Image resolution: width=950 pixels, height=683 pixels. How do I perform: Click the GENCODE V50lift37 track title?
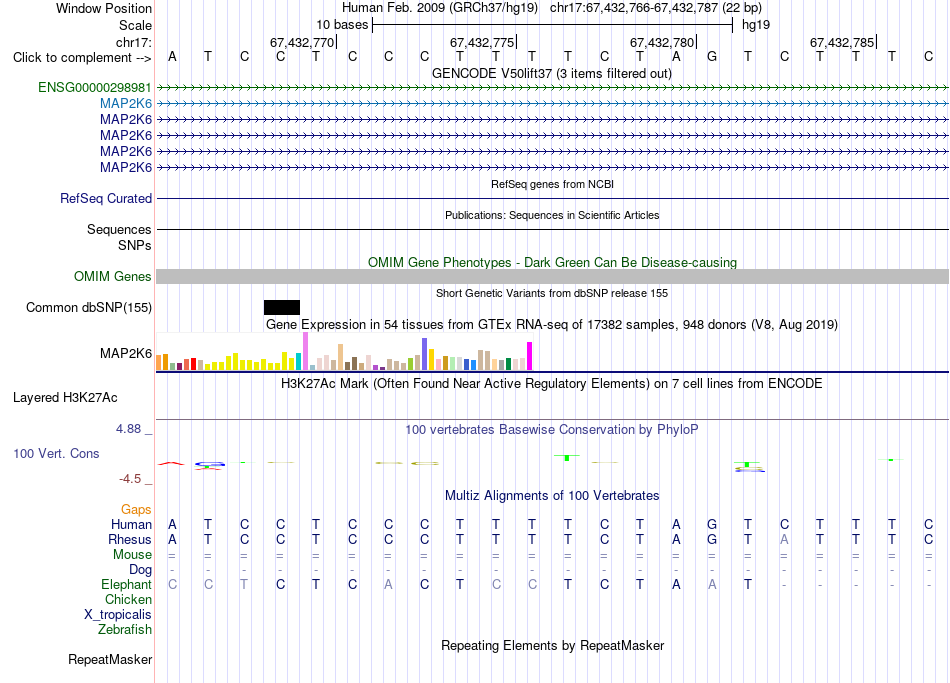pyautogui.click(x=552, y=73)
